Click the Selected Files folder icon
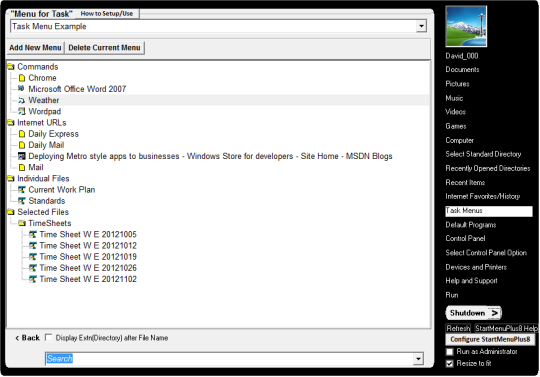This screenshot has height=377, width=540. (11, 212)
